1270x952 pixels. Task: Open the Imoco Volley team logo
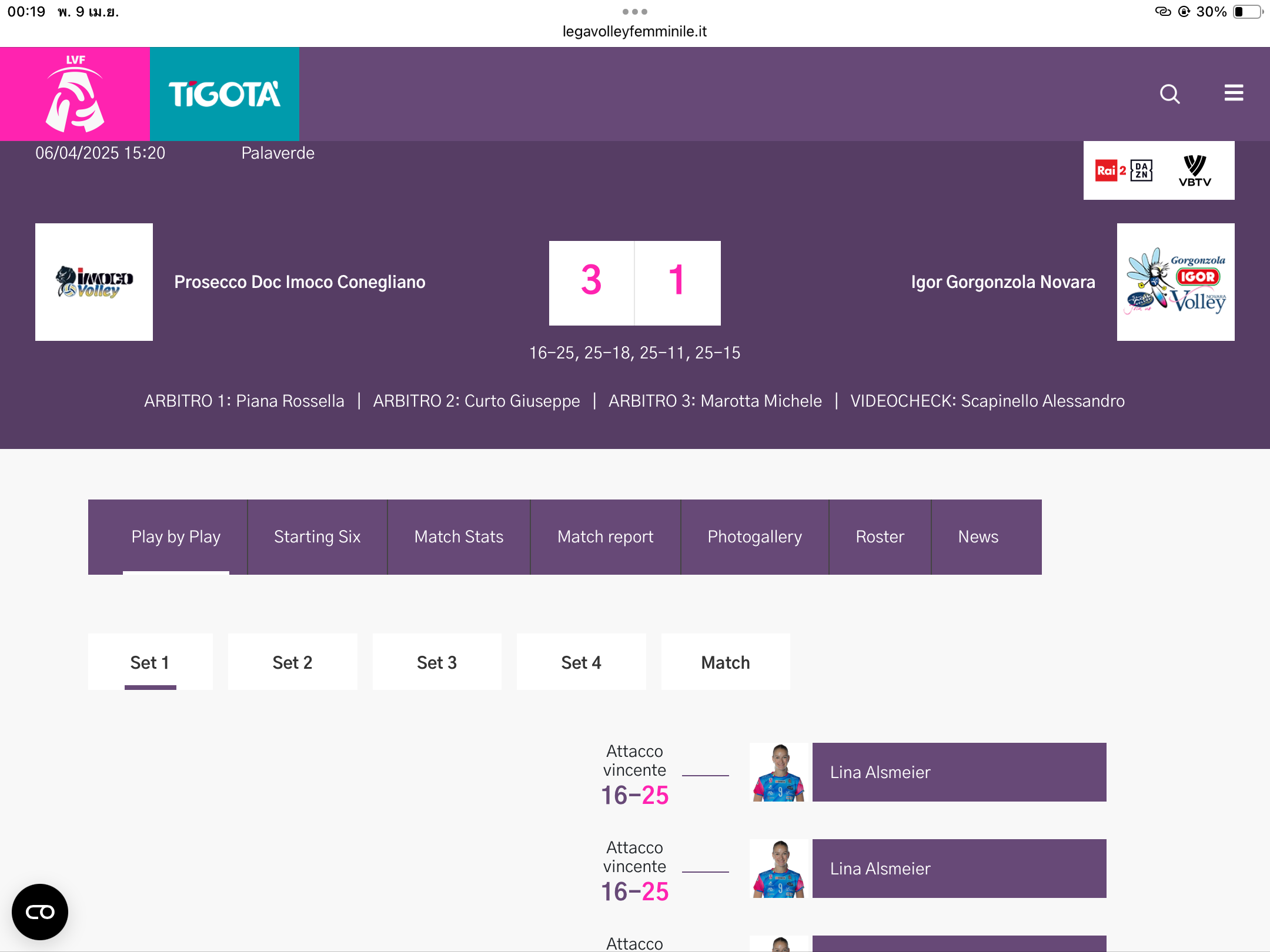point(94,282)
